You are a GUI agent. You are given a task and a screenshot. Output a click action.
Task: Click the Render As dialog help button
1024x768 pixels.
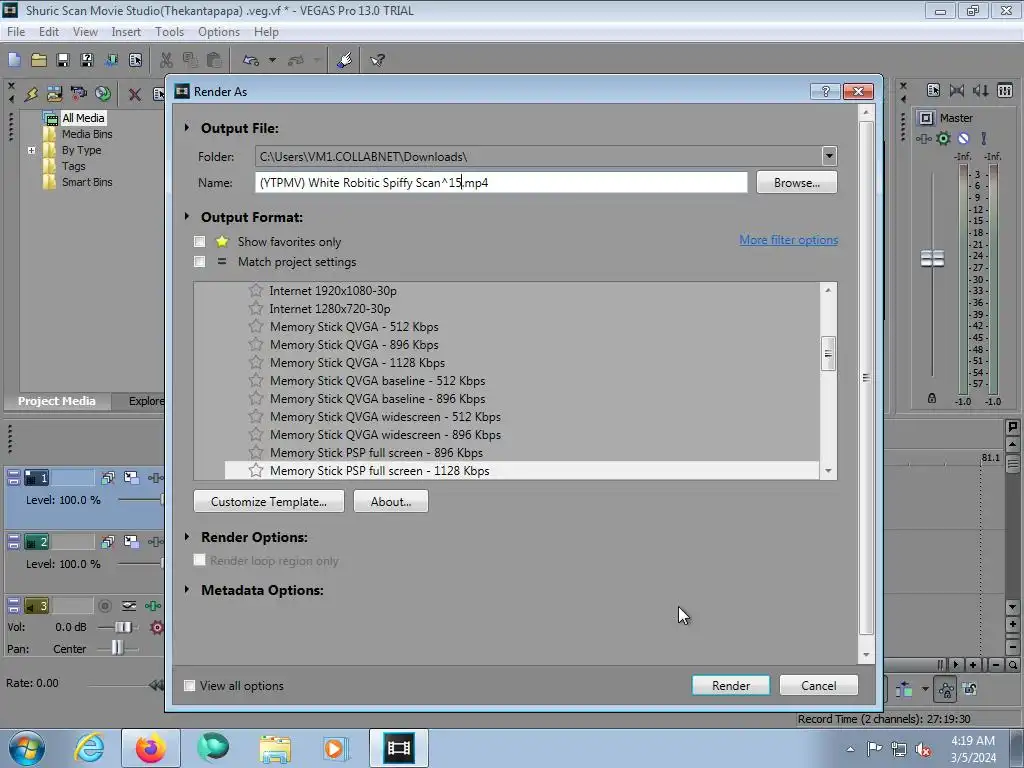click(x=825, y=91)
